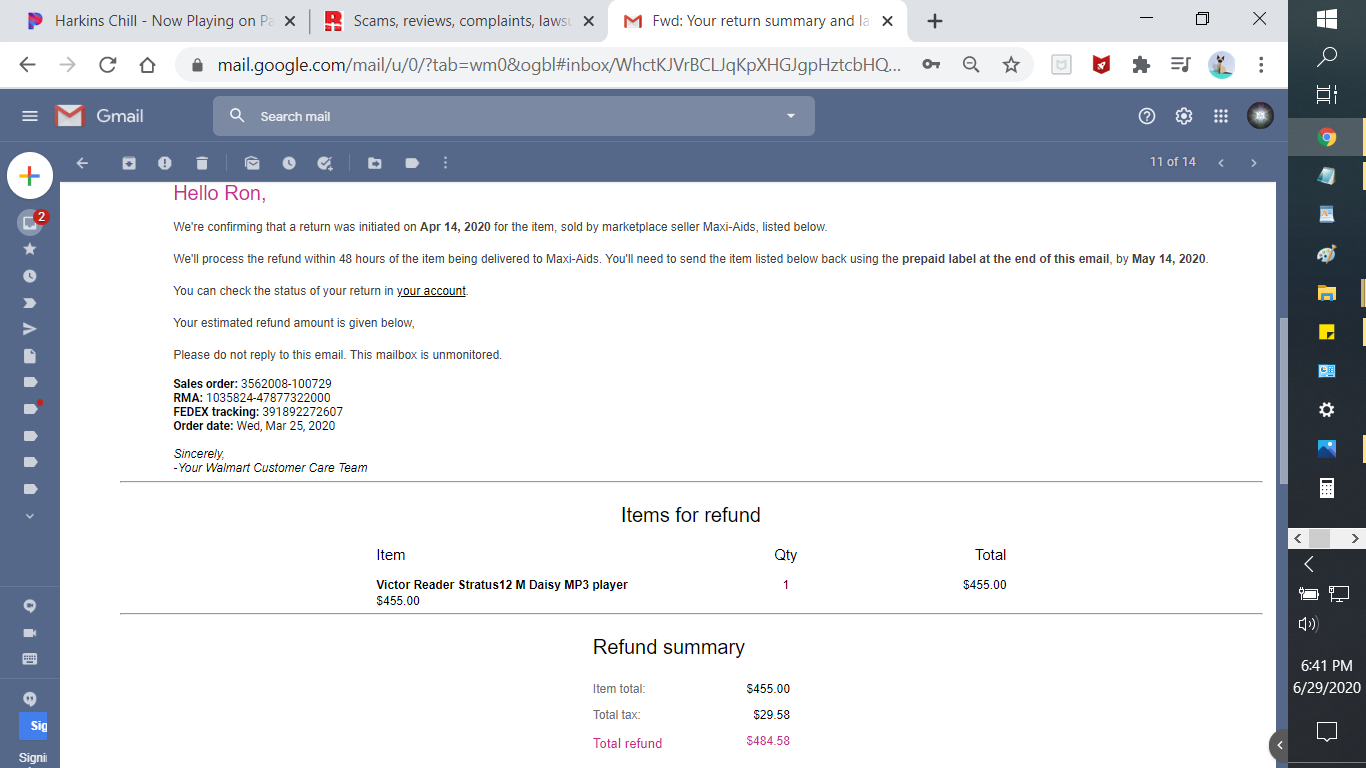Image resolution: width=1366 pixels, height=768 pixels.
Task: Go to the older email arrow
Action: (x=1253, y=163)
